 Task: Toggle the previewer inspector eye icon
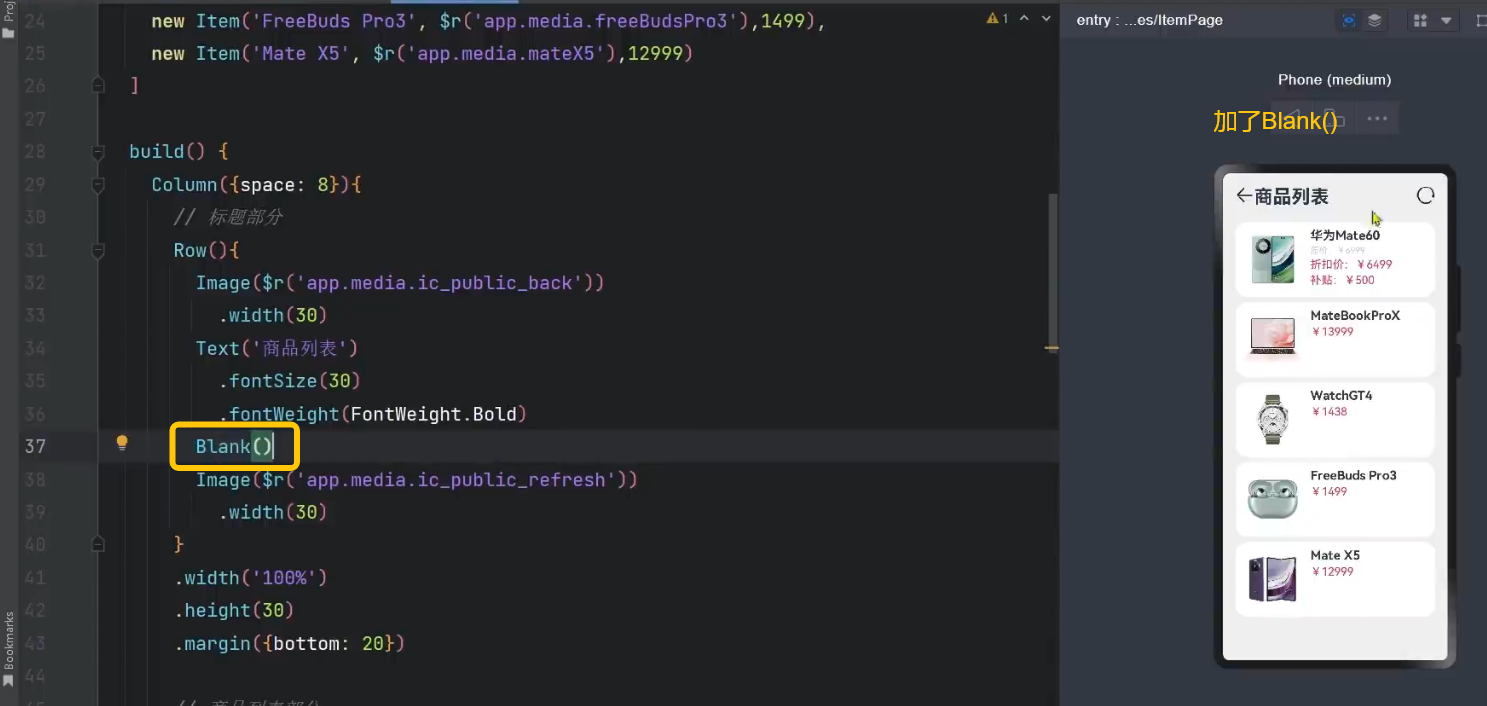1349,20
